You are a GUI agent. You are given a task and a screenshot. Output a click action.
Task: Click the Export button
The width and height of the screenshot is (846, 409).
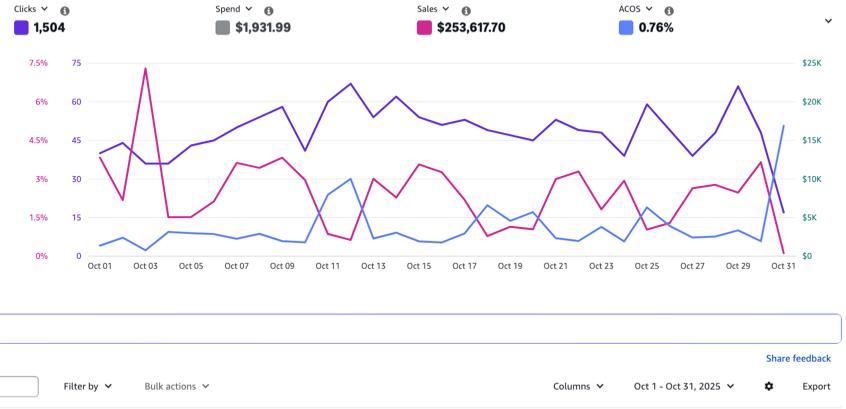pos(816,386)
